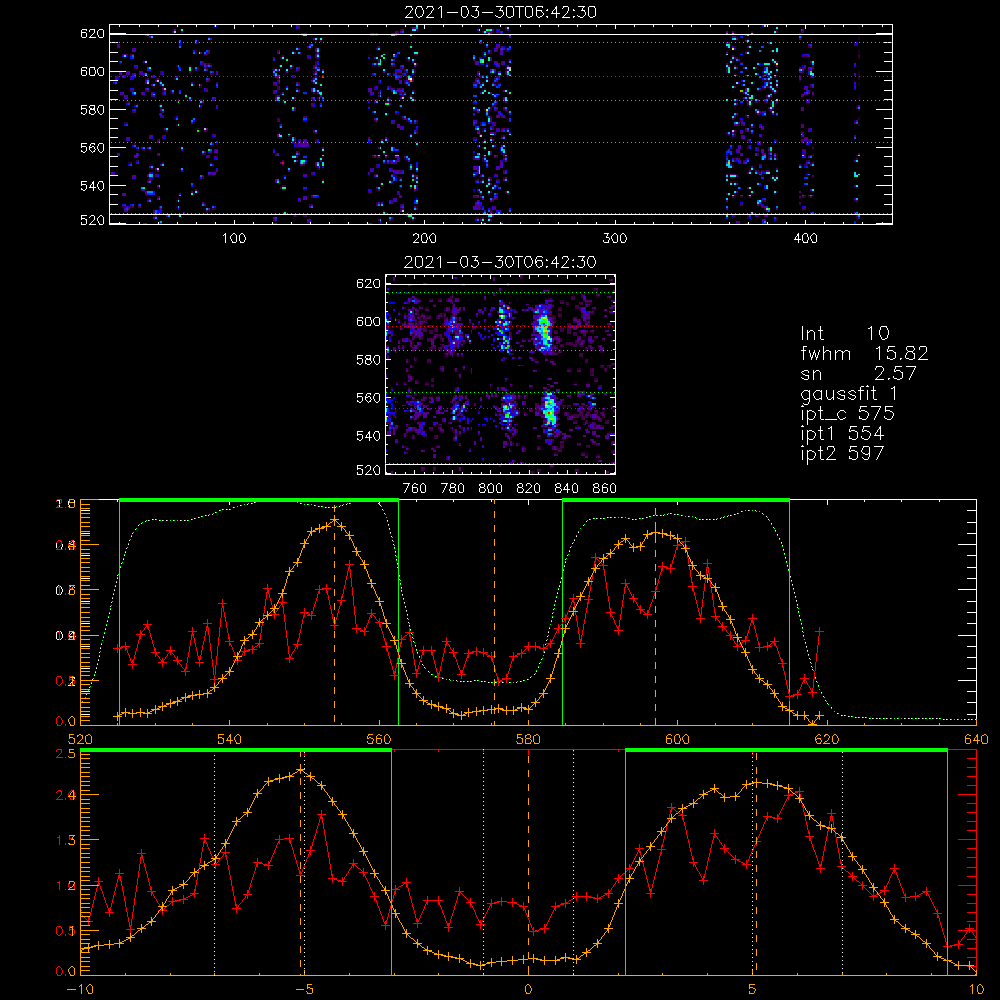The image size is (1000, 1000).
Task: Click x-axis label 760 of middle image
Action: point(415,489)
